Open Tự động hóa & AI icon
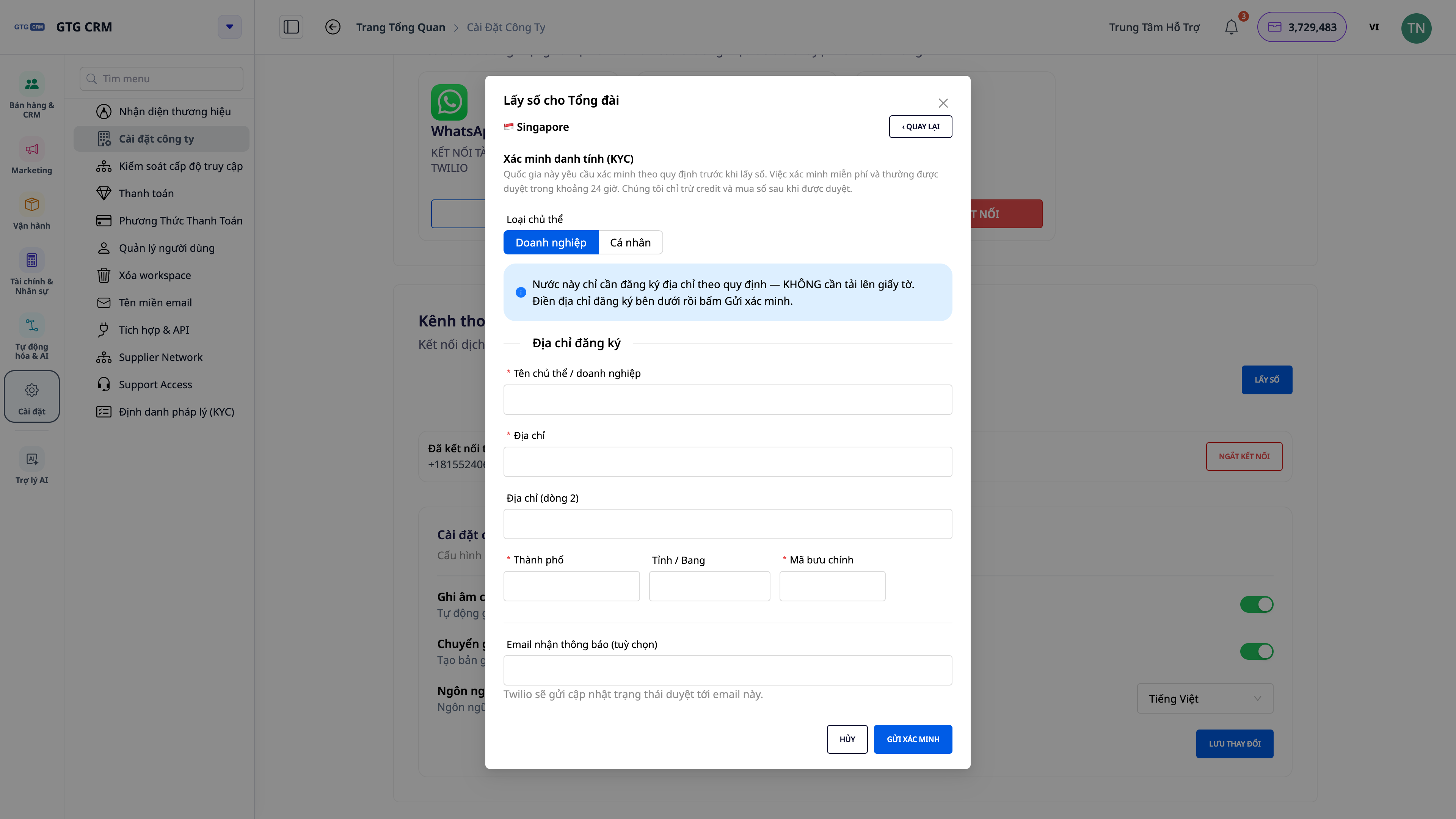Image resolution: width=1456 pixels, height=819 pixels. pyautogui.click(x=31, y=326)
